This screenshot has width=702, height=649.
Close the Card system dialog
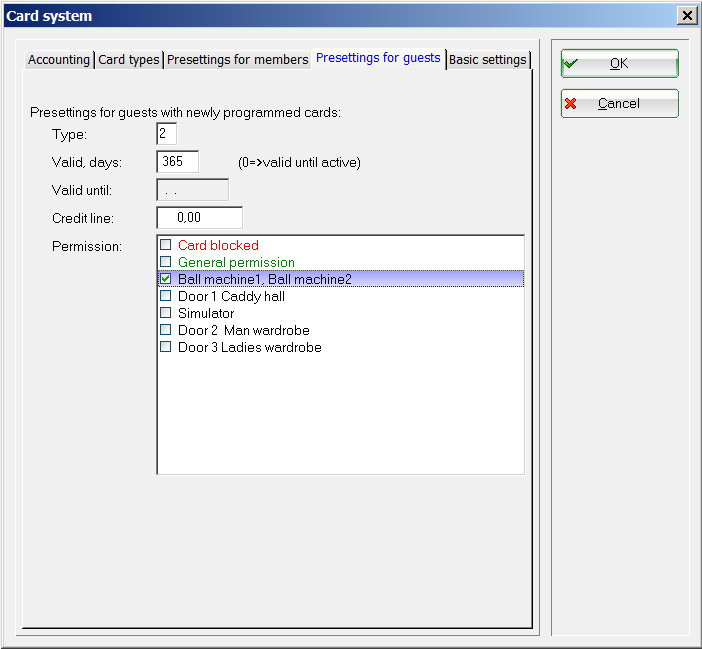pyautogui.click(x=687, y=16)
